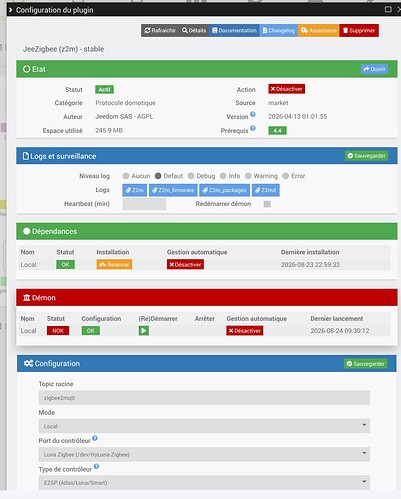Viewport: 401px width, 499px height.
Task: Disable daemon automatic management
Action: [245, 331]
